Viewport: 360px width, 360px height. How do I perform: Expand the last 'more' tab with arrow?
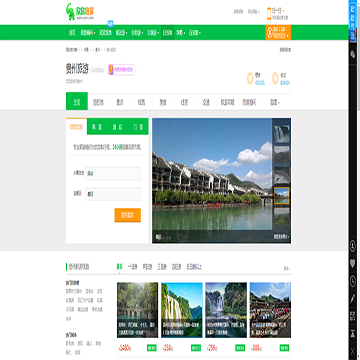275,103
